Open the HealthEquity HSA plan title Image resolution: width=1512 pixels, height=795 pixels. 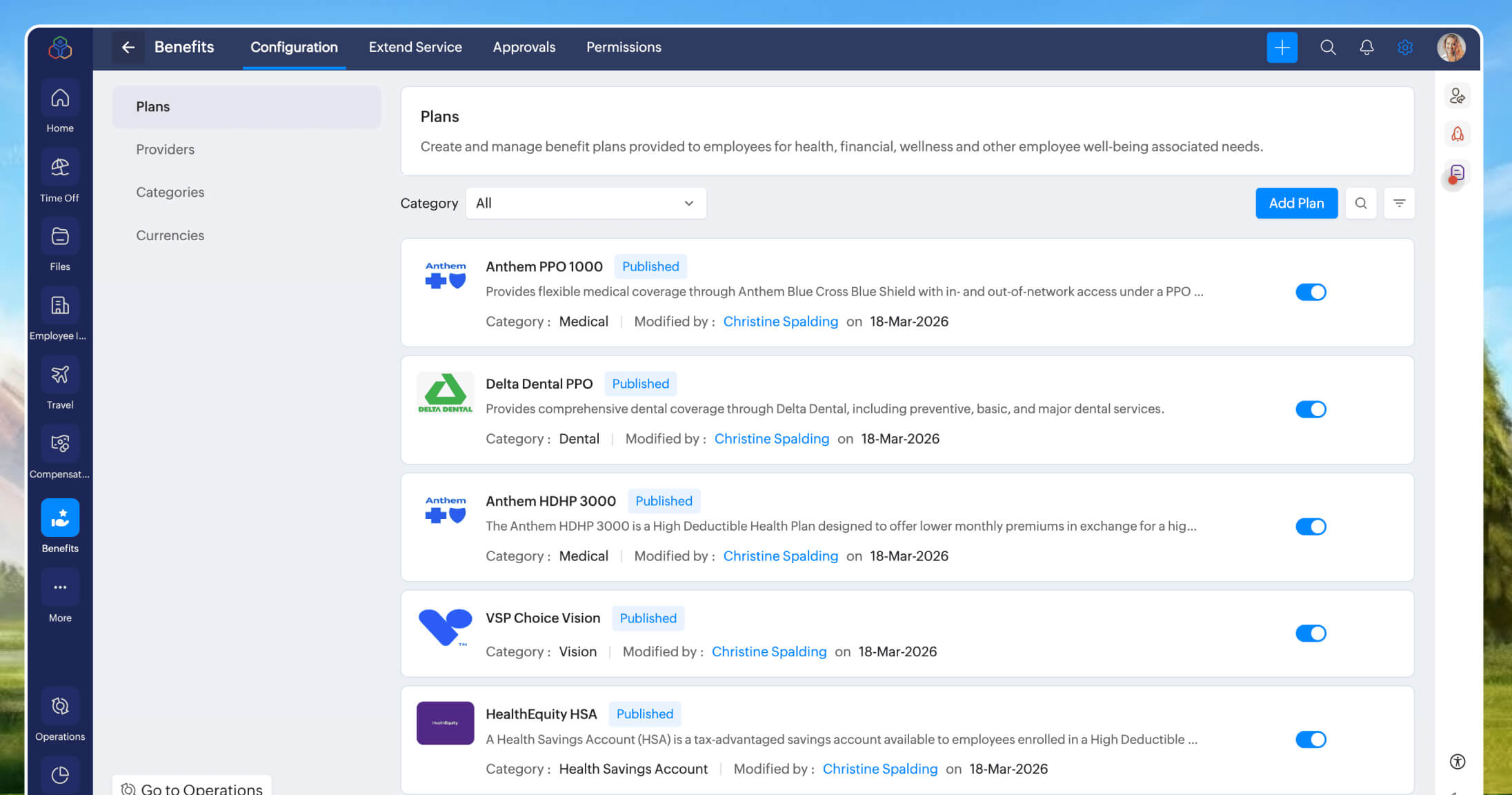click(x=541, y=714)
